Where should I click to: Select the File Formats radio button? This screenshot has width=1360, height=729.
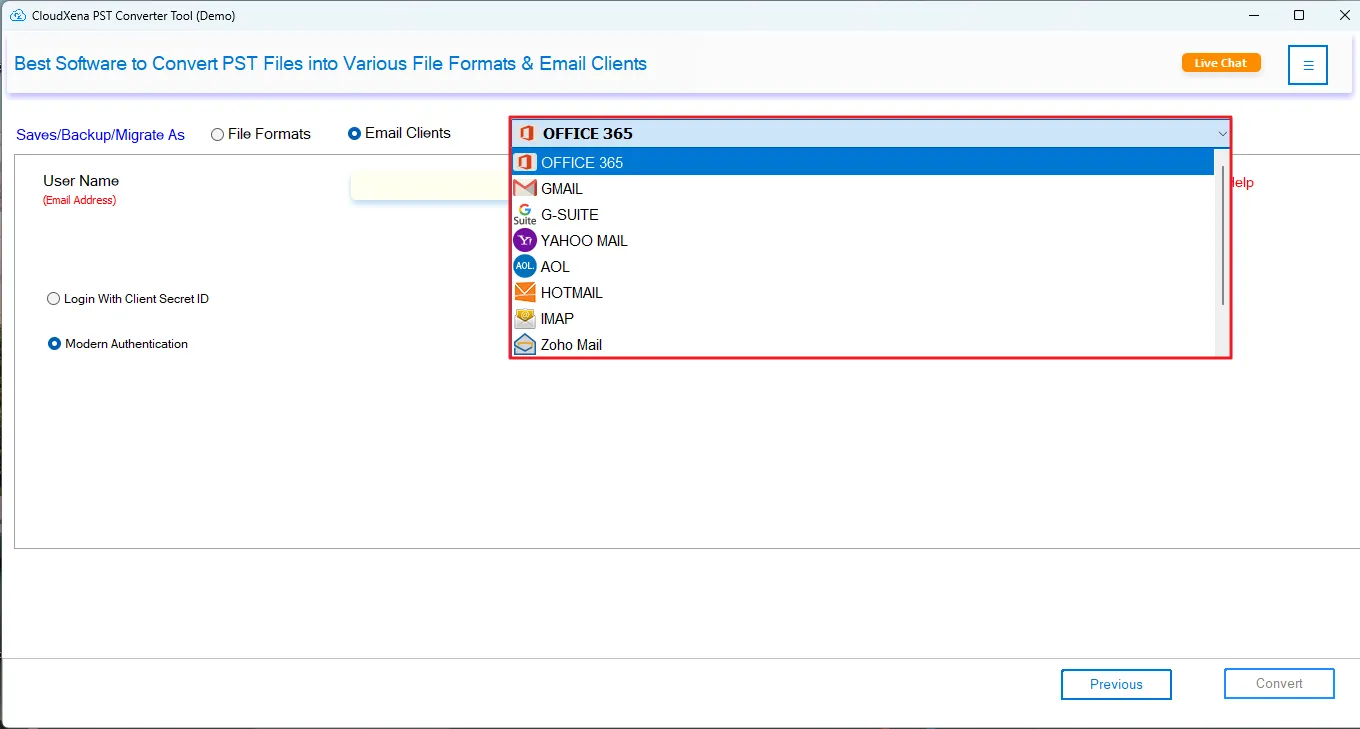point(217,134)
